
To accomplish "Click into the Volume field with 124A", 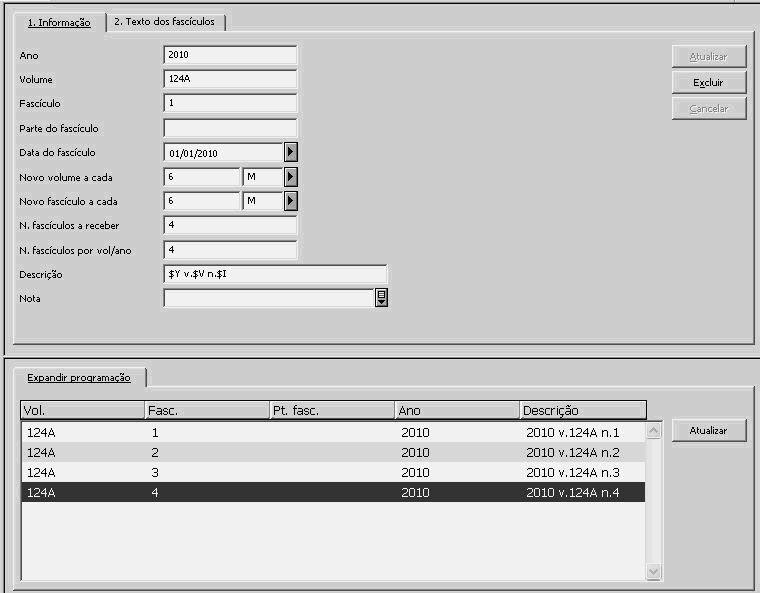I will point(230,79).
